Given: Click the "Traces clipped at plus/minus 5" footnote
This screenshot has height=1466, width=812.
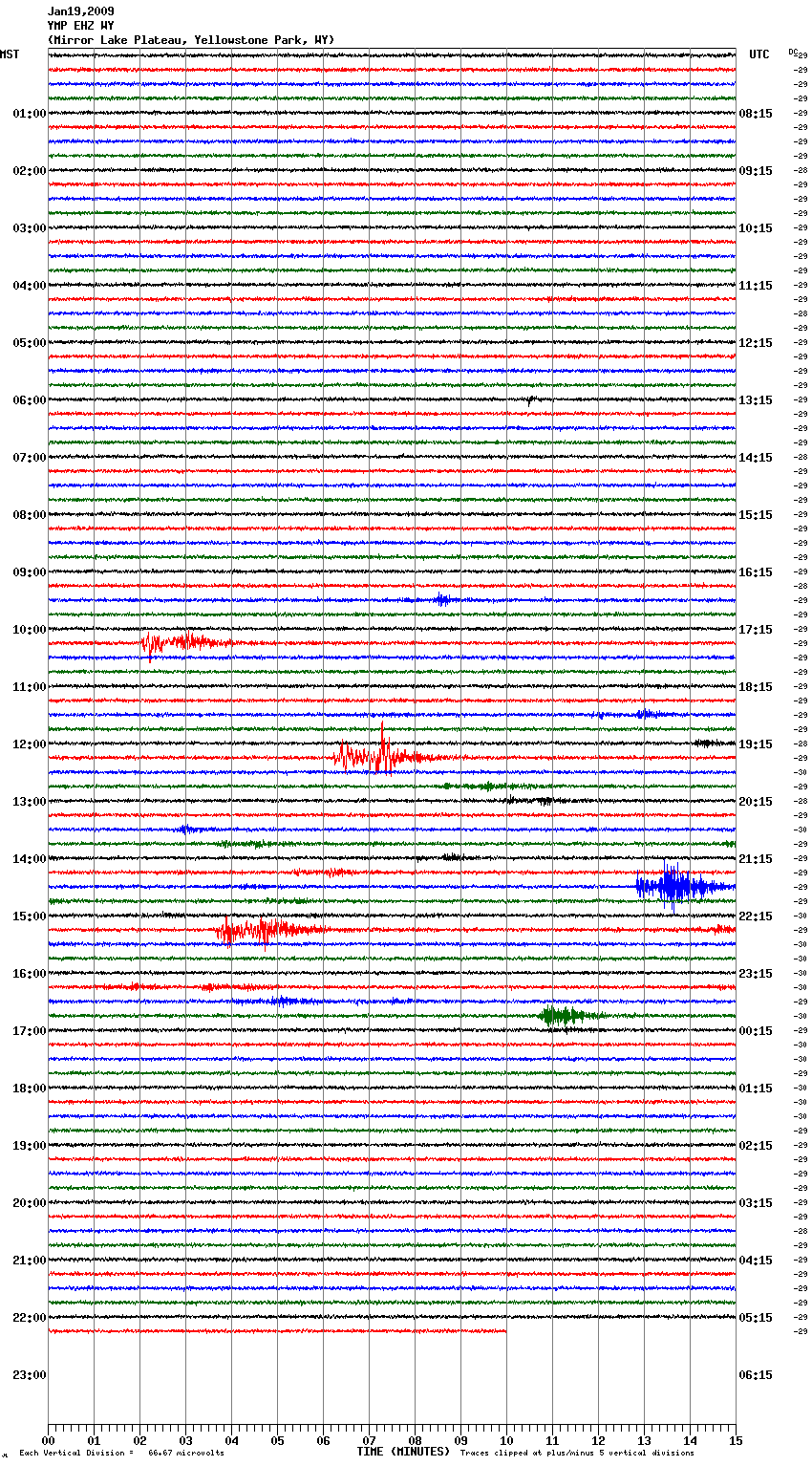Looking at the screenshot, I should 578,1454.
